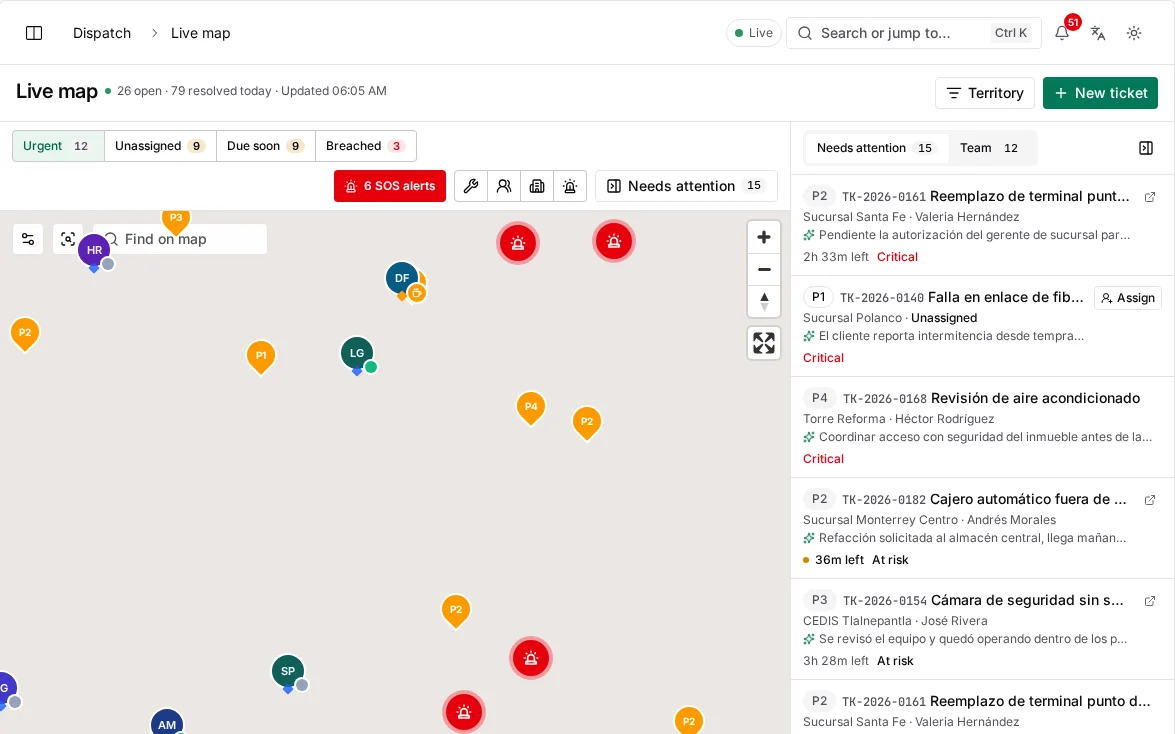The height and width of the screenshot is (734, 1175).
Task: Toggle the people technicians layer button
Action: pyautogui.click(x=504, y=186)
